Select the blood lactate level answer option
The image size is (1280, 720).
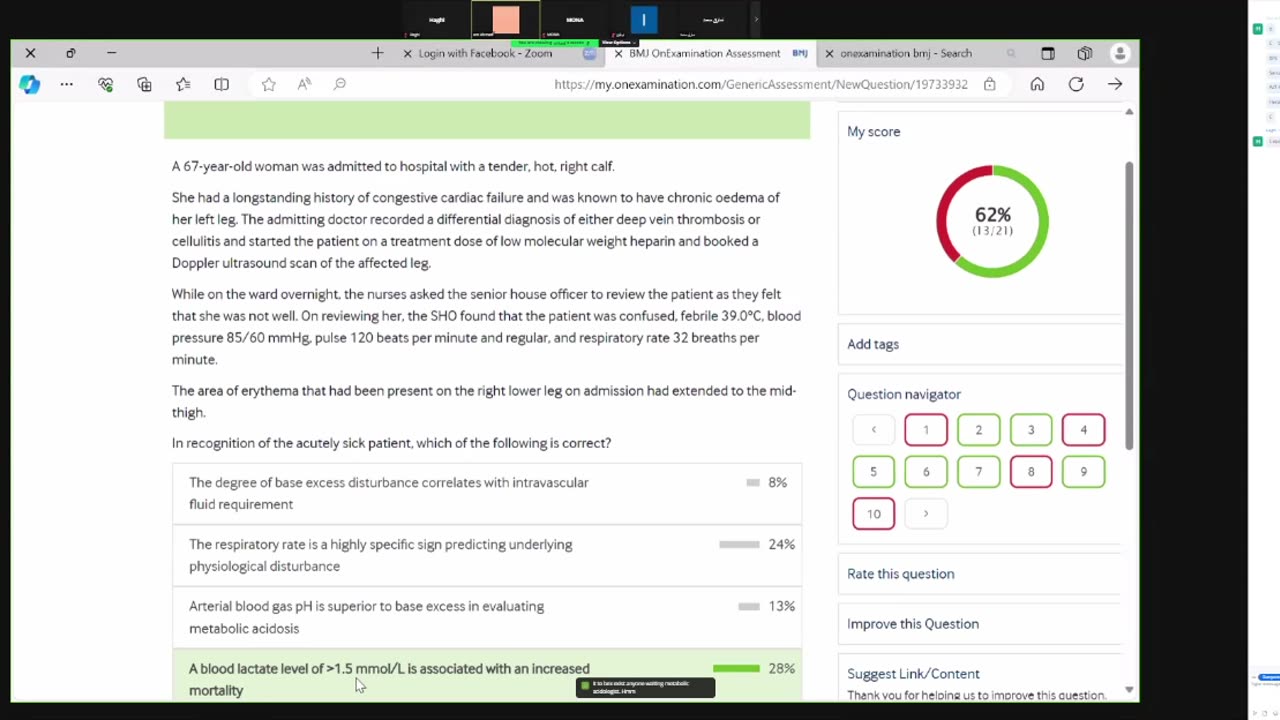click(487, 676)
